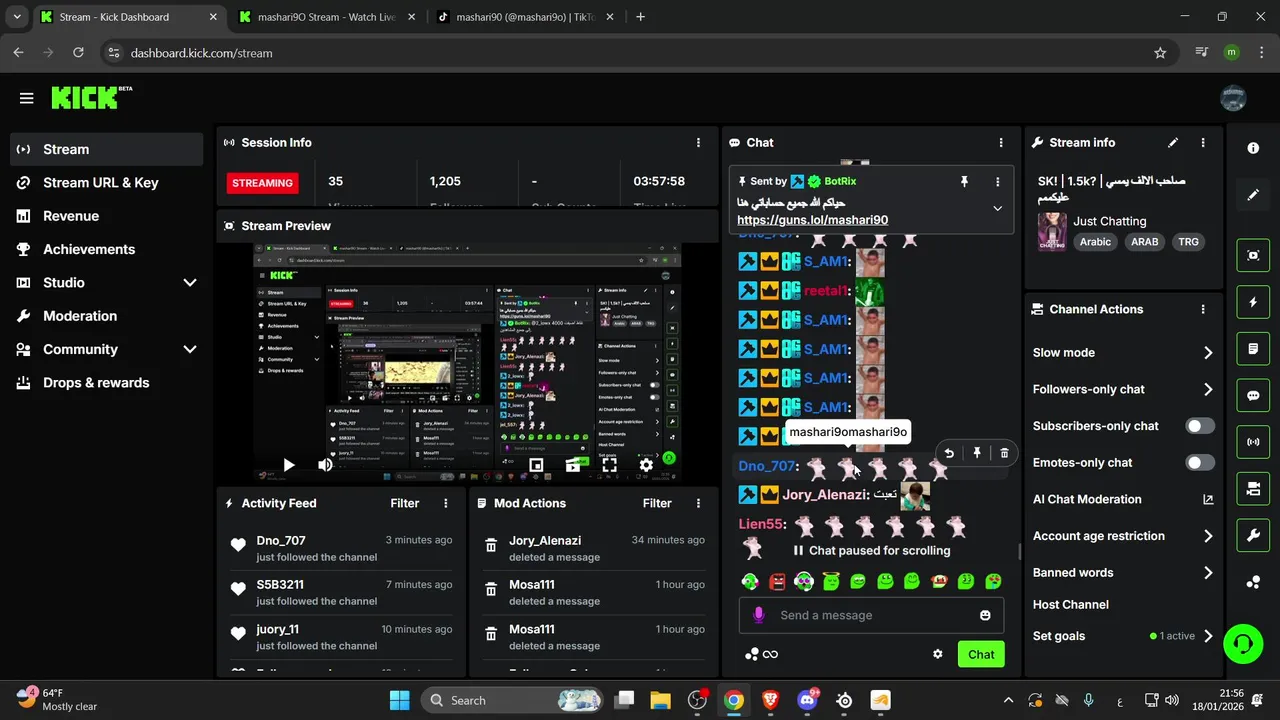The width and height of the screenshot is (1280, 720).
Task: Click the Send a message field
Action: click(x=871, y=615)
